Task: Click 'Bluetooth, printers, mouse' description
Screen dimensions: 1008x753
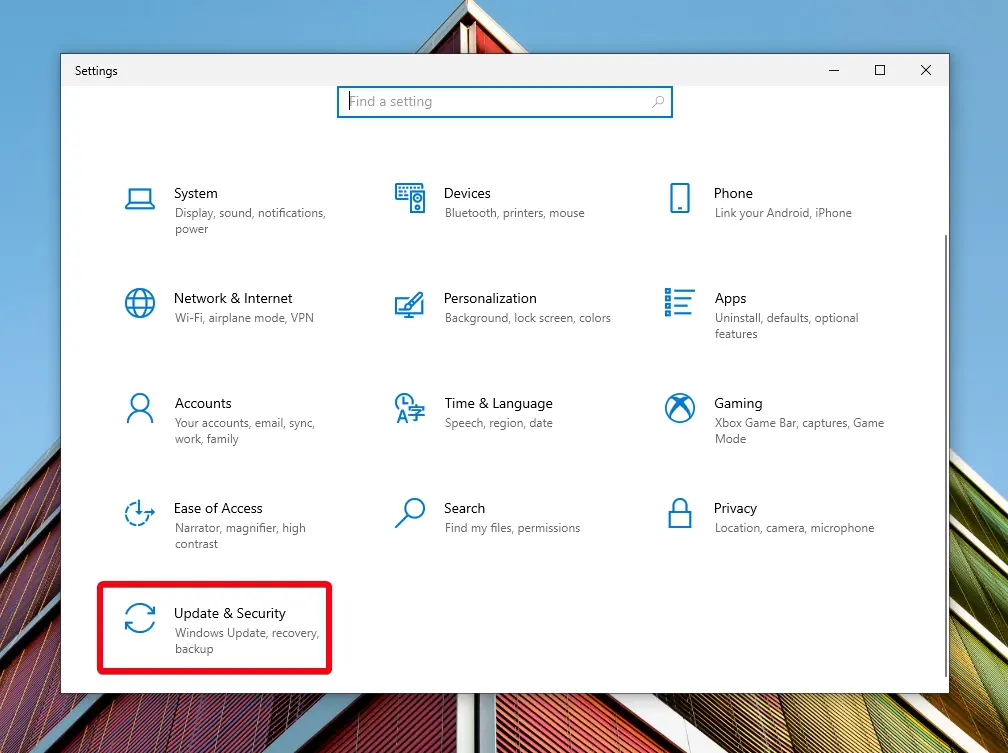Action: [514, 213]
